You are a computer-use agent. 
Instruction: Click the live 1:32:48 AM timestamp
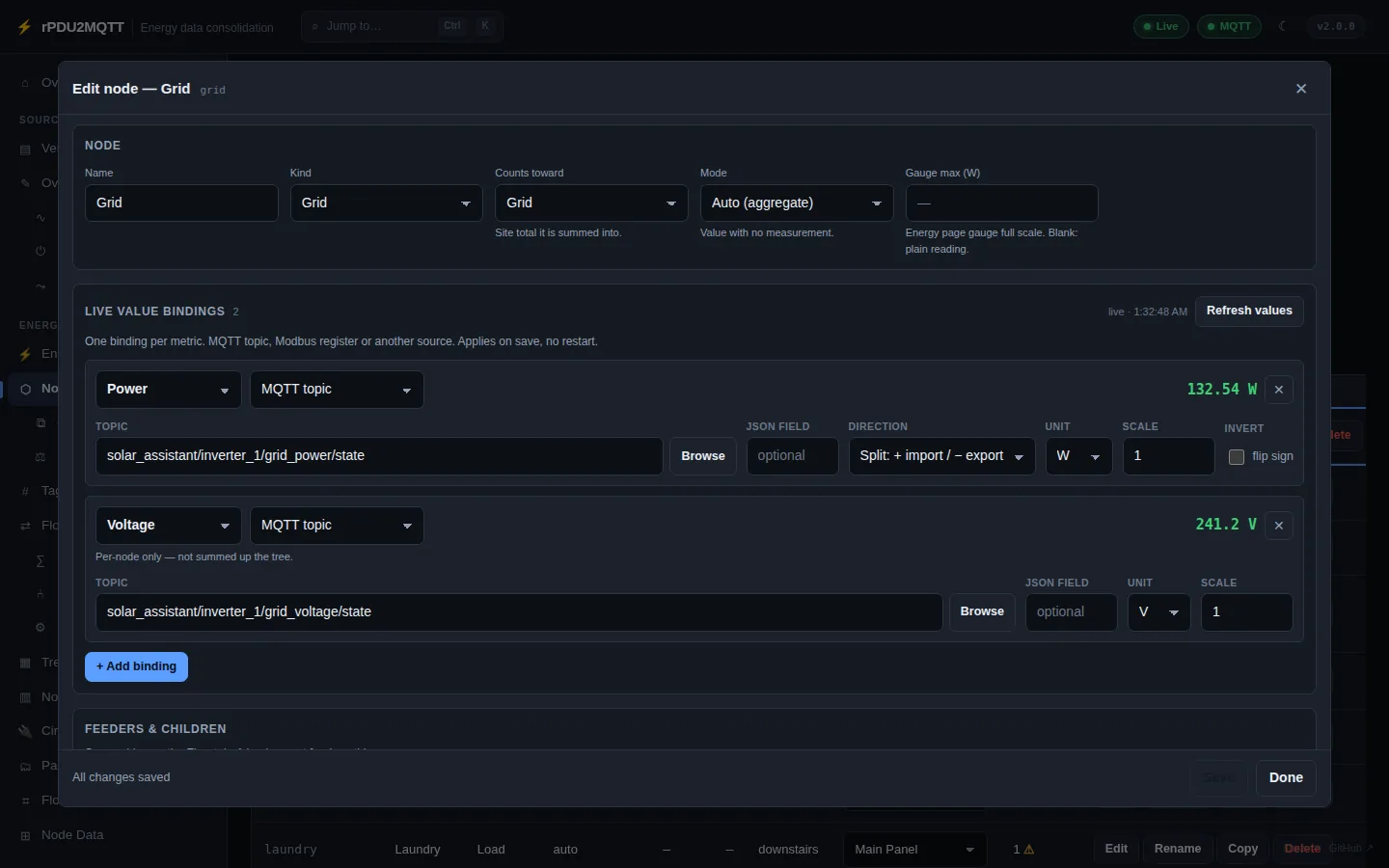click(1148, 312)
